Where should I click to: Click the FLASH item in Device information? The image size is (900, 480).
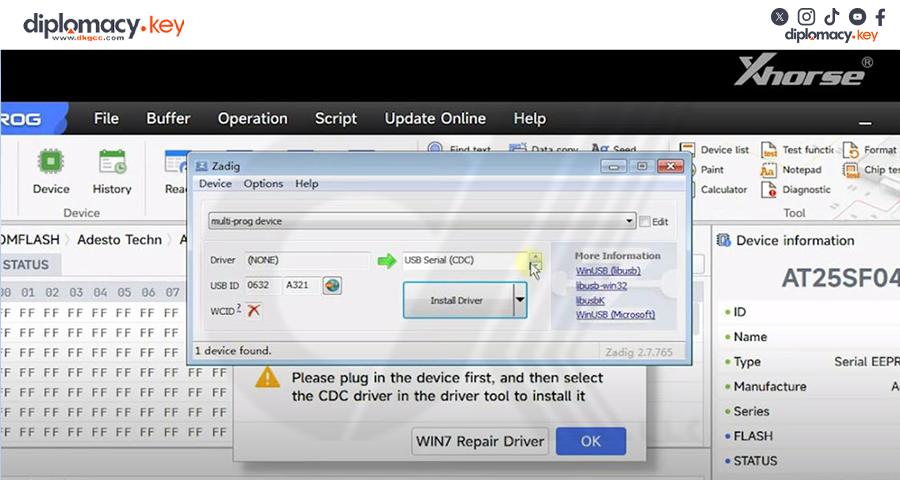753,436
